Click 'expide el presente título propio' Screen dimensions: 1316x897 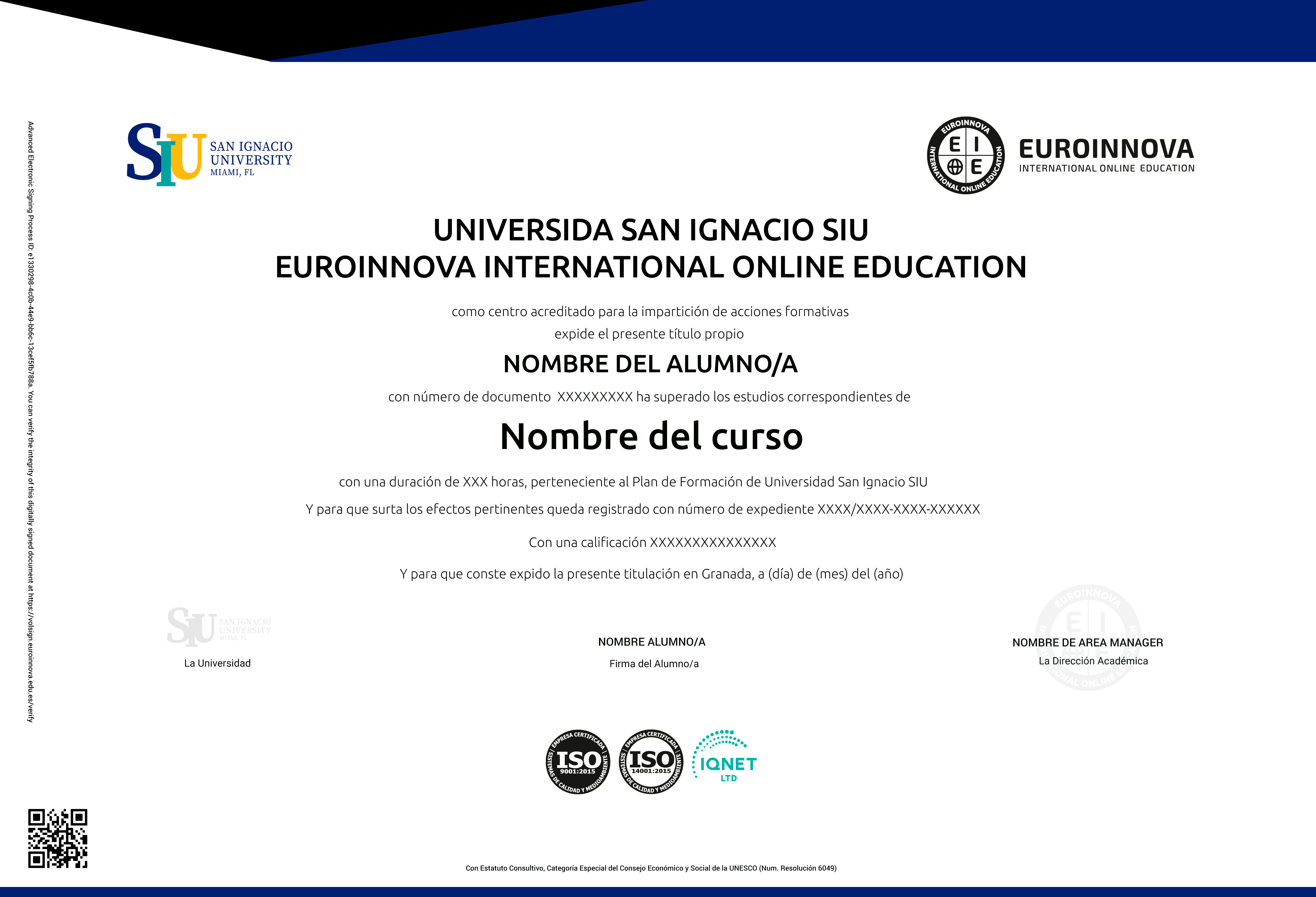click(x=649, y=334)
